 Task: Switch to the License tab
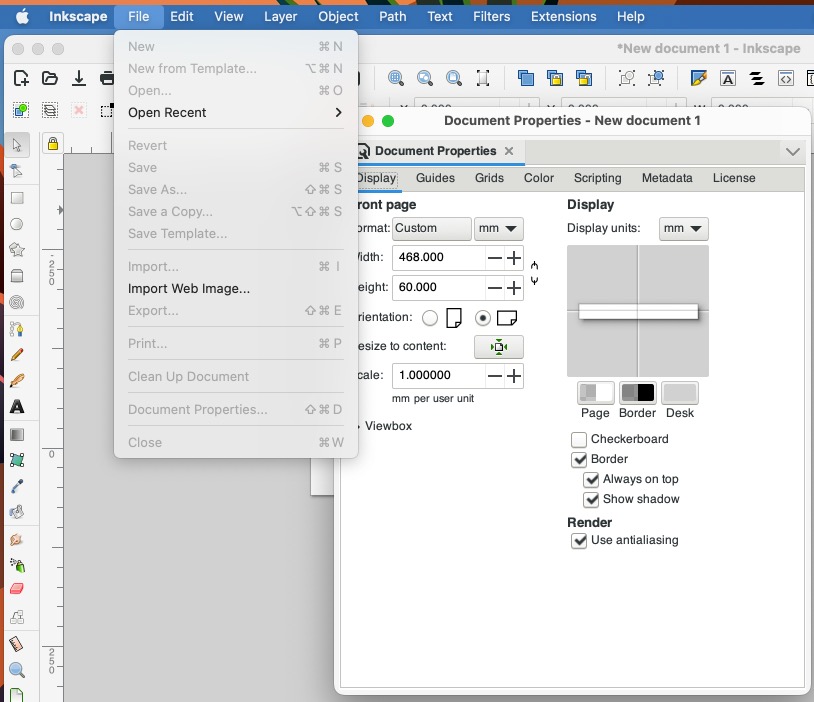[x=734, y=178]
